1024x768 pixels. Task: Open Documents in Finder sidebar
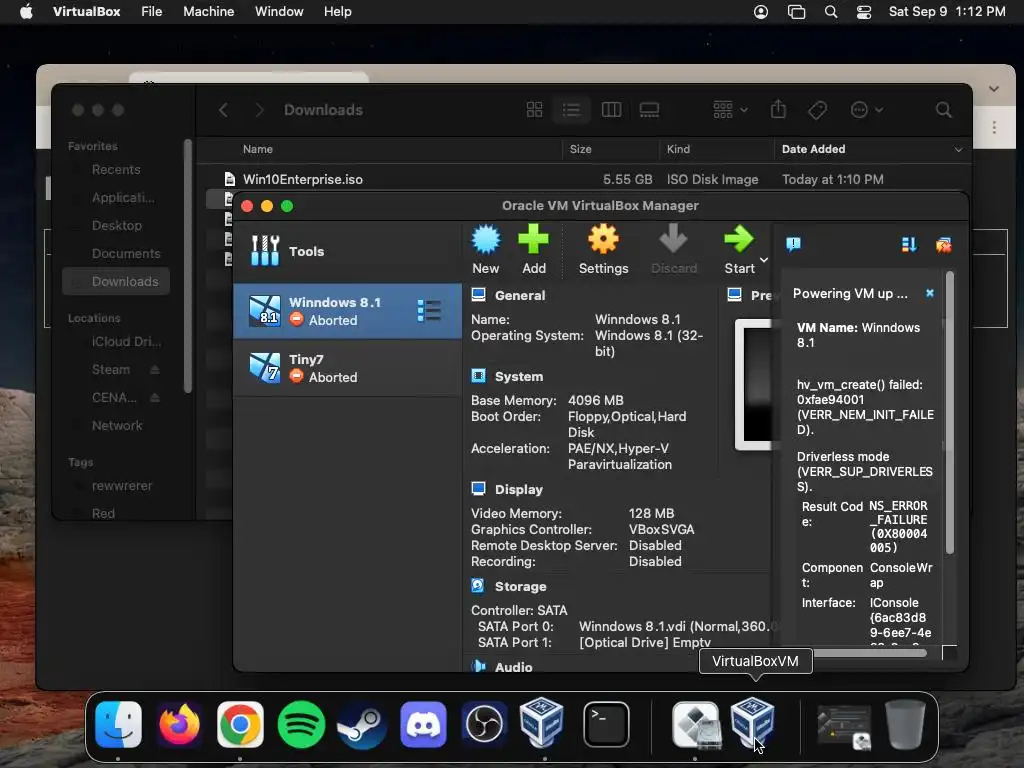tap(125, 253)
